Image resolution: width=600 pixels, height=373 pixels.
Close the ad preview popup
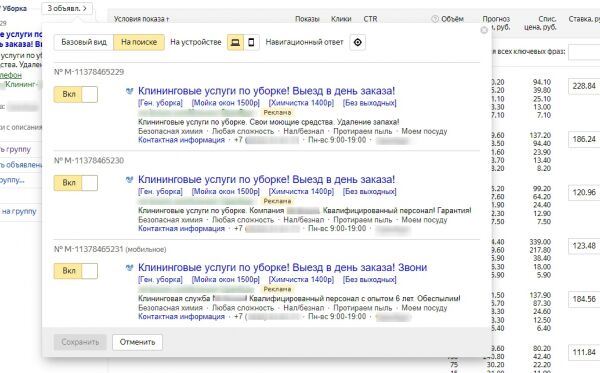pyautogui.click(x=484, y=30)
